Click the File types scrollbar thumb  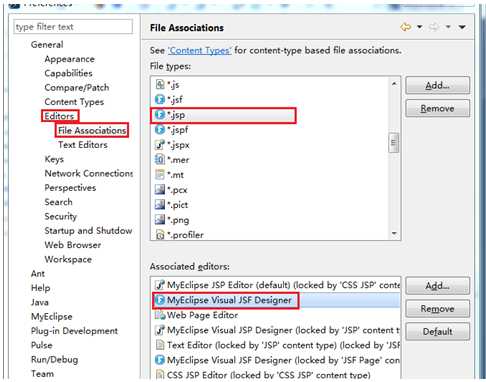(x=394, y=143)
